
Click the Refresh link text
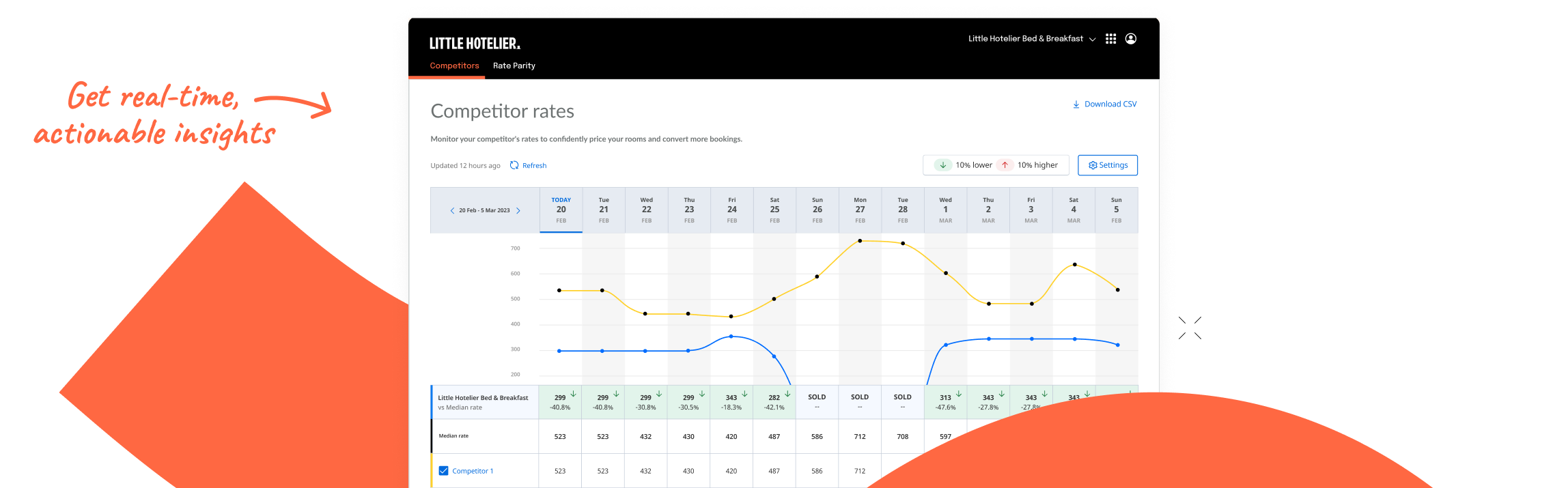point(534,166)
